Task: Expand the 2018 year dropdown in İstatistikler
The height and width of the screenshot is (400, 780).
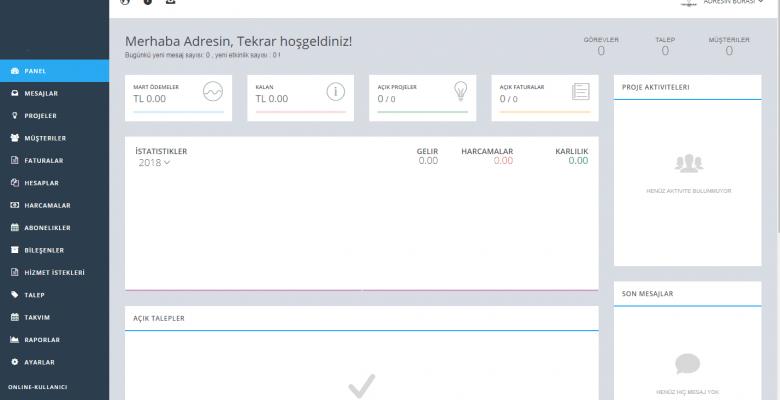Action: click(x=154, y=163)
